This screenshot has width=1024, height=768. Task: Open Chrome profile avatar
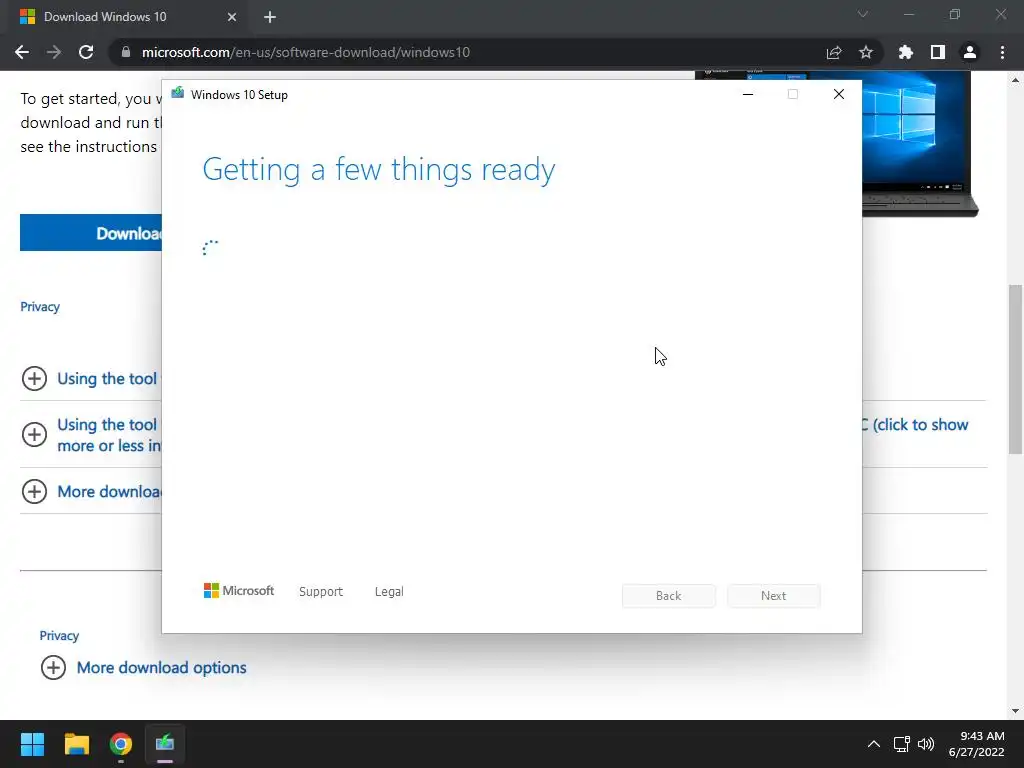coord(970,52)
